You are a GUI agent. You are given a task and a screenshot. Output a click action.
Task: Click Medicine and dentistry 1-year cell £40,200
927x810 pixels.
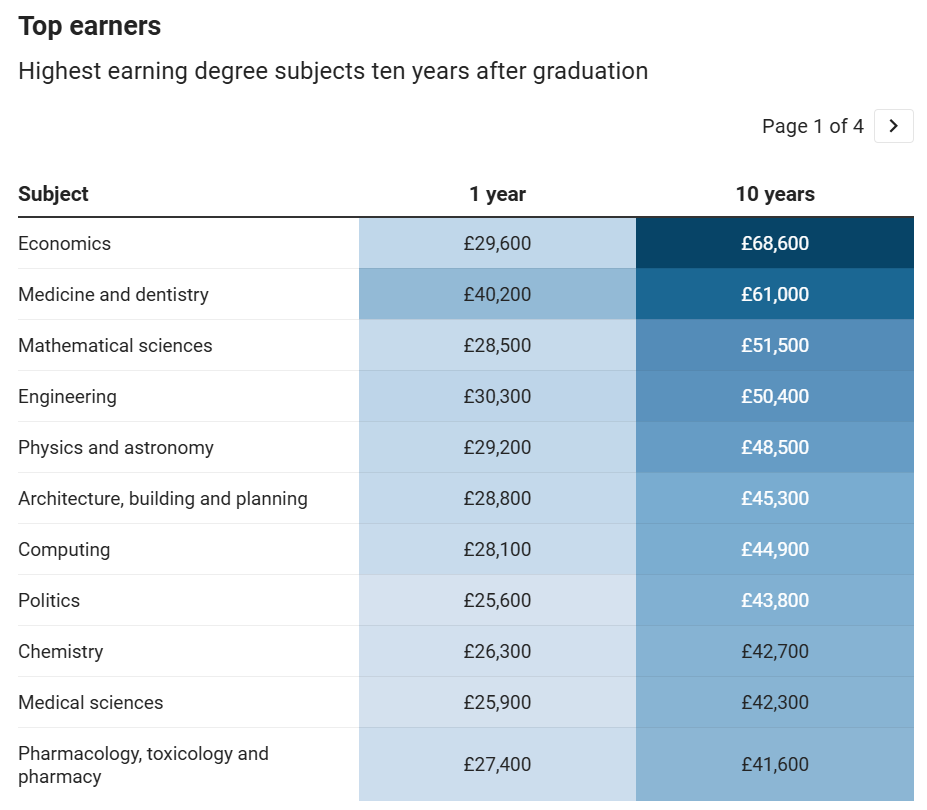[497, 295]
